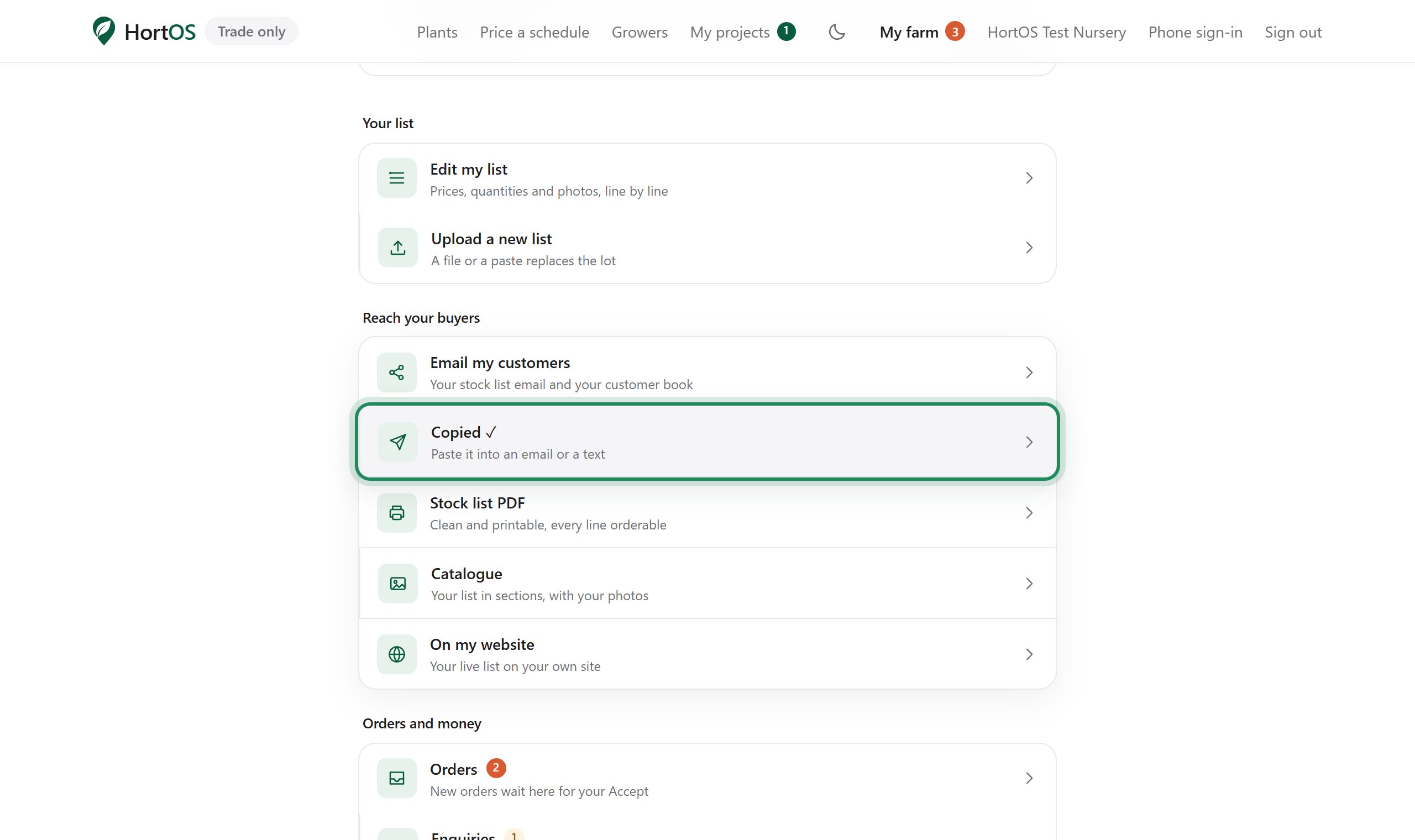Click the share icon beside Email my customers

click(x=397, y=372)
